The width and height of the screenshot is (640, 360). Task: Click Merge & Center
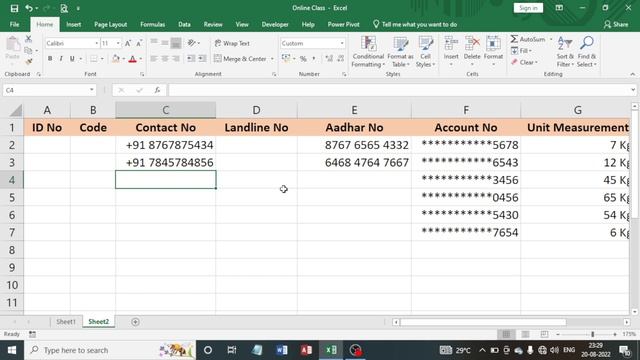(x=240, y=59)
